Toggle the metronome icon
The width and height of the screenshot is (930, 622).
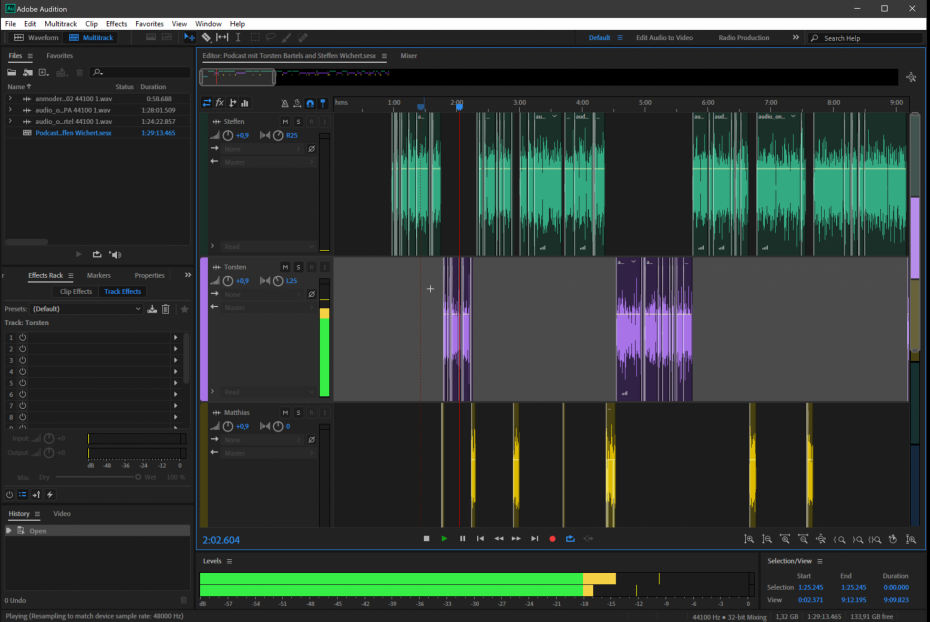coord(285,103)
